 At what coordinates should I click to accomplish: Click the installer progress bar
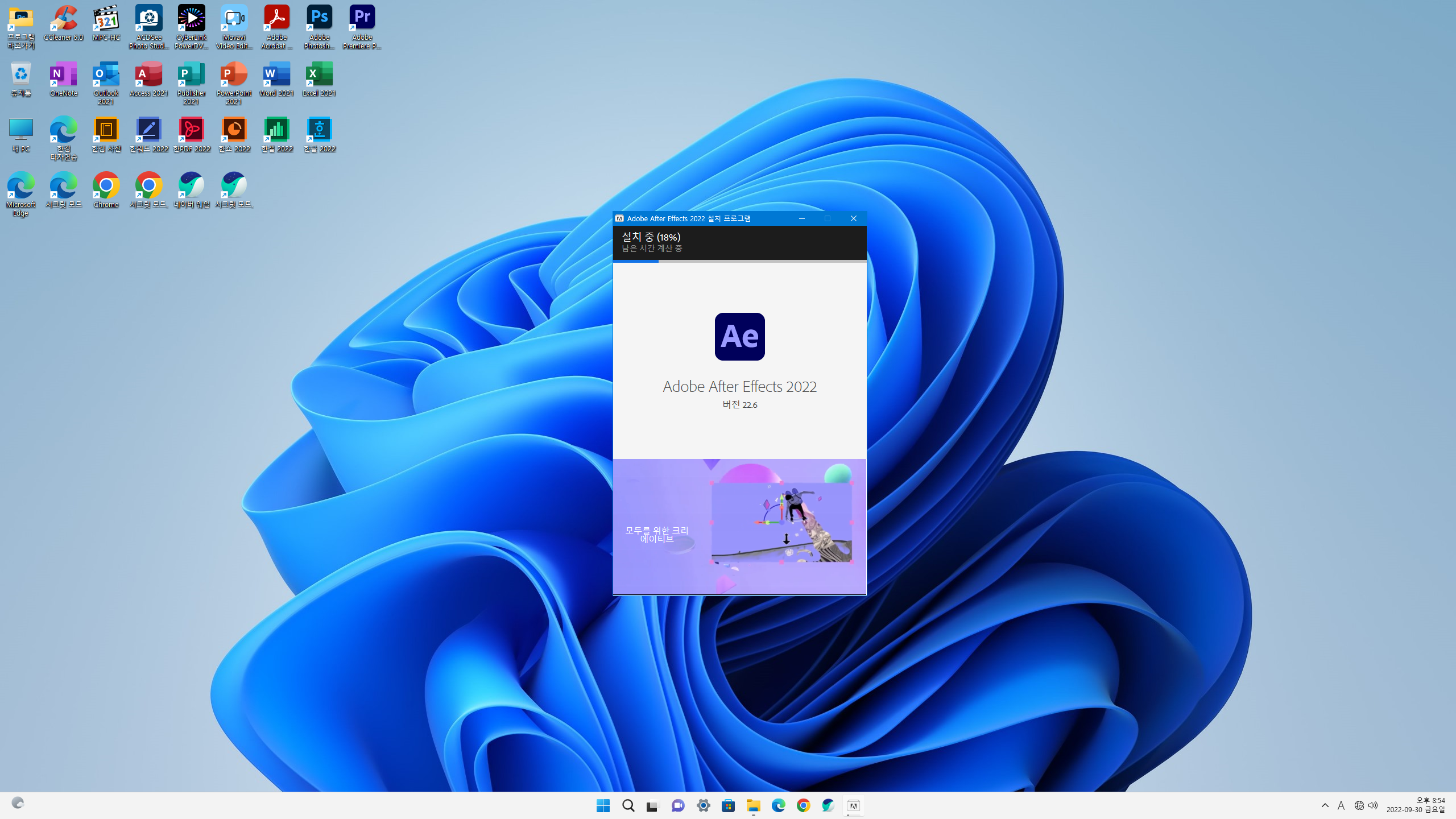tap(739, 261)
